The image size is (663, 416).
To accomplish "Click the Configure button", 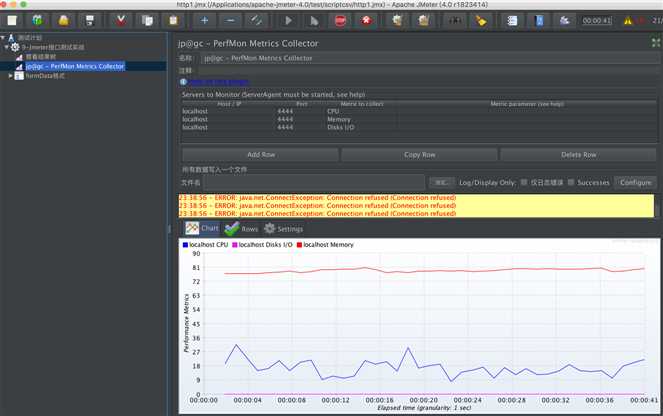I will coord(636,183).
